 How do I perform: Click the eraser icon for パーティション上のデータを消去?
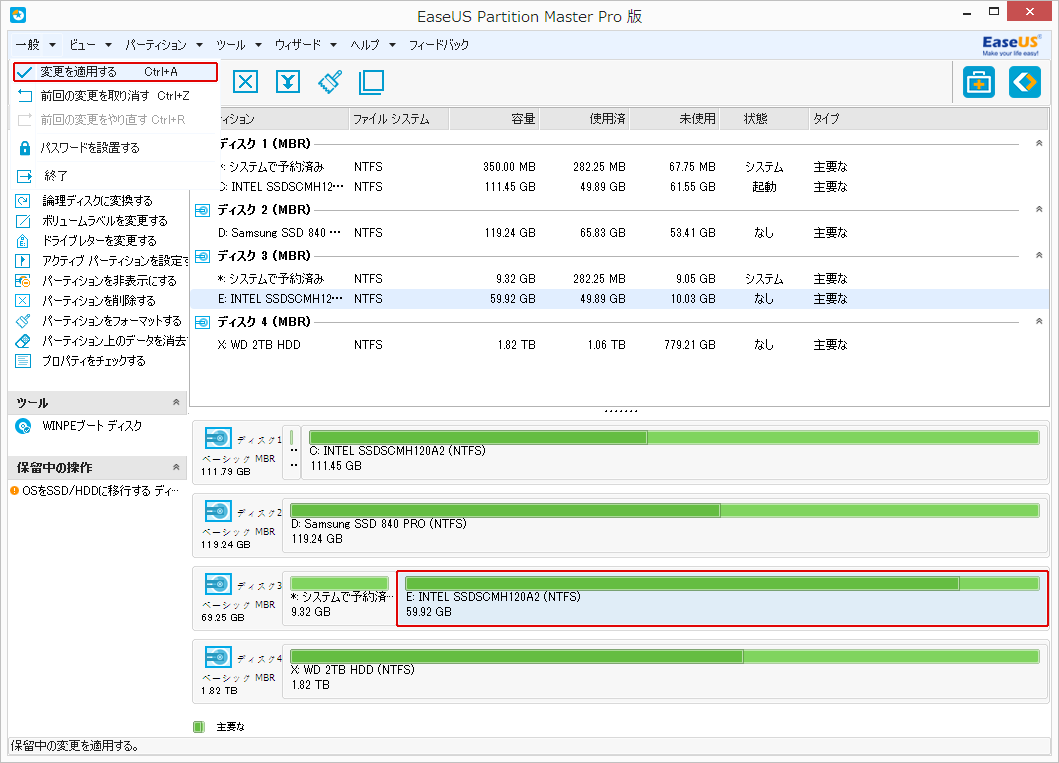coord(23,340)
